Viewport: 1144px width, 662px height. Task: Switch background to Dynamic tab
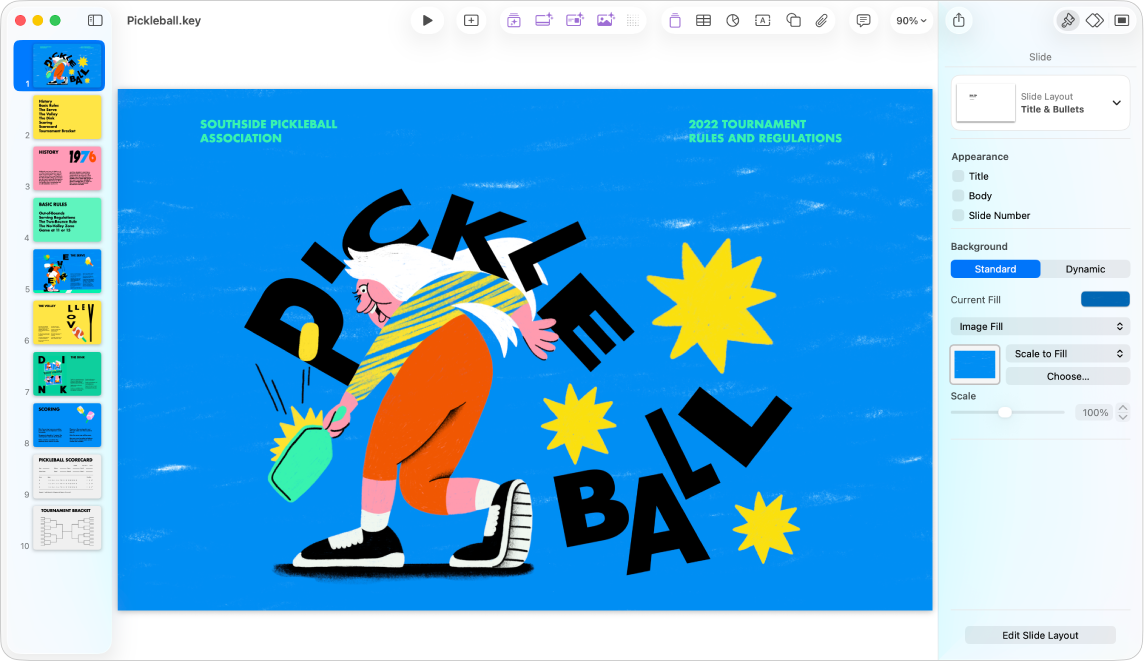pyautogui.click(x=1085, y=269)
